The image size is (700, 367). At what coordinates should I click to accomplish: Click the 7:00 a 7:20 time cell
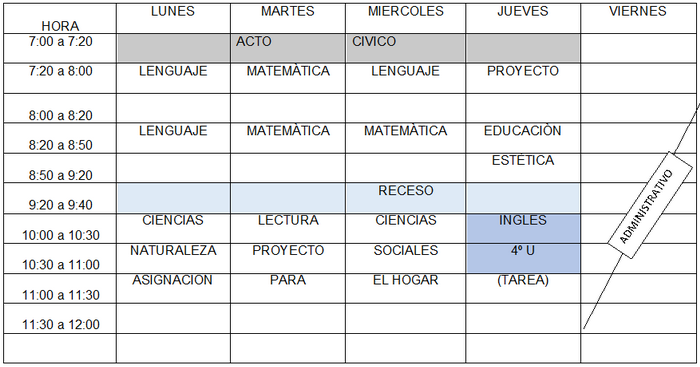[x=60, y=48]
